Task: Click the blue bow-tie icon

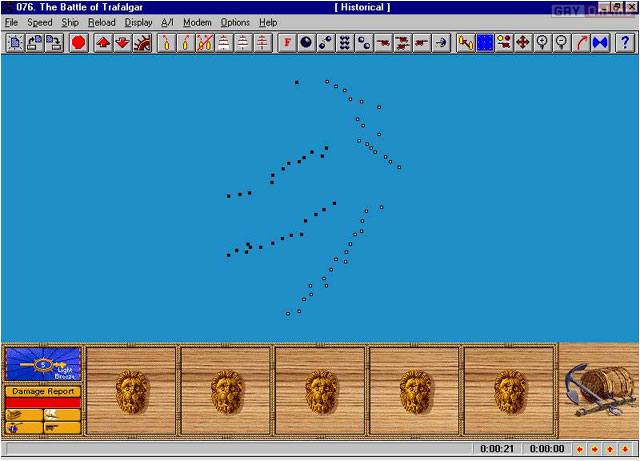Action: [x=600, y=42]
